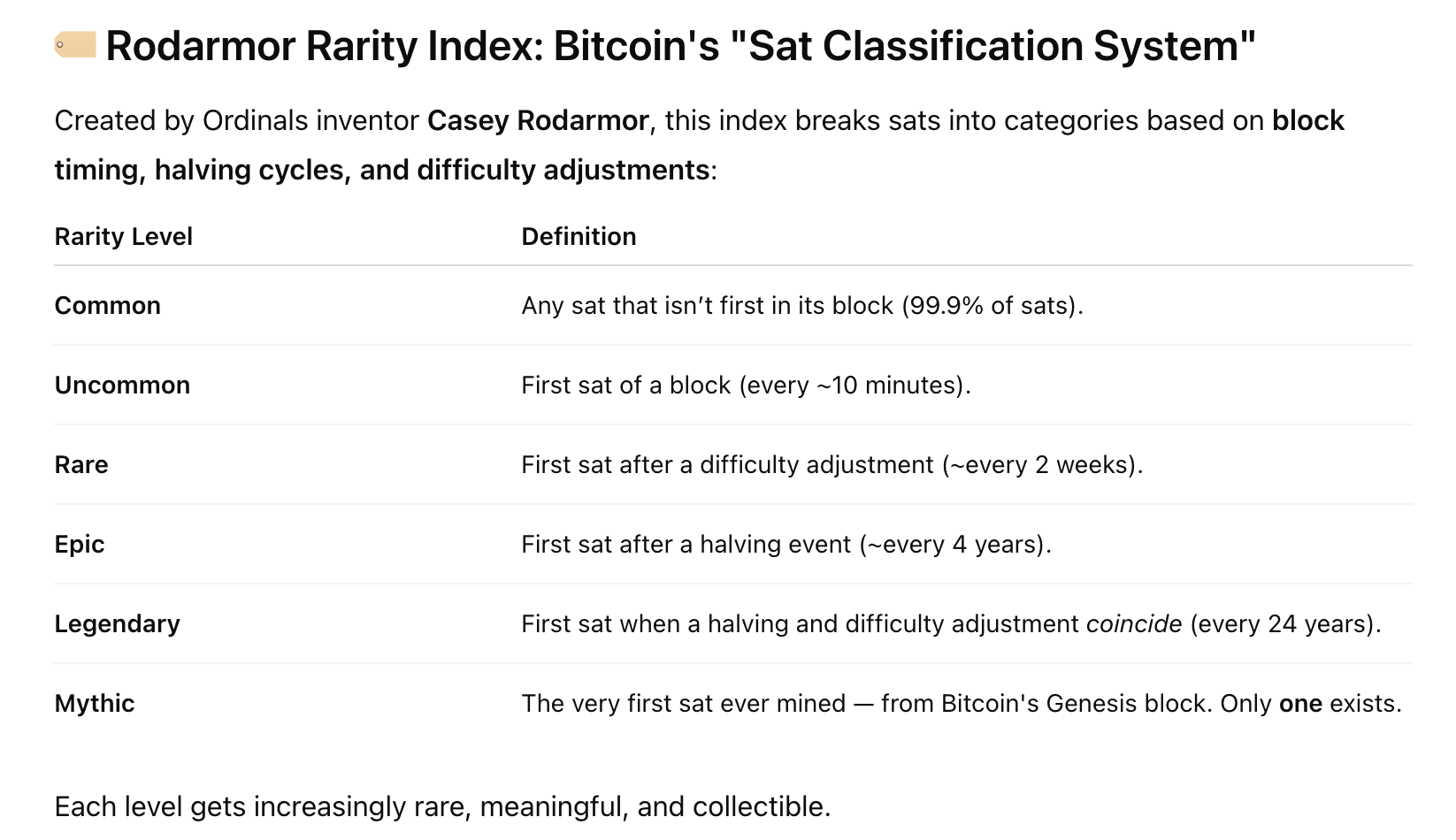Select the Epic rarity row label
Viewport: 1456px width, 840px height.
(80, 544)
